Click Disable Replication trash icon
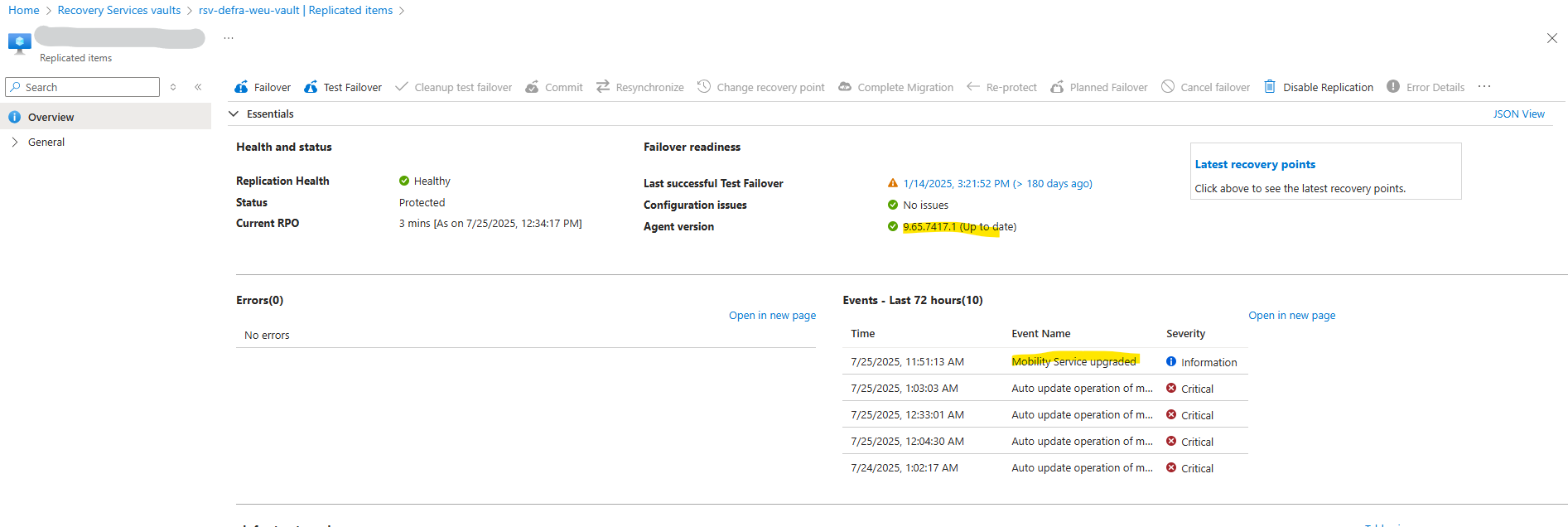 (x=1270, y=86)
